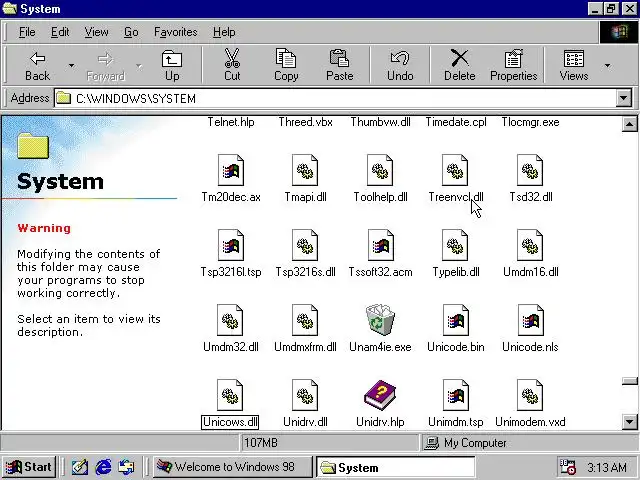Undo the last action
640x480 pixels.
click(400, 65)
